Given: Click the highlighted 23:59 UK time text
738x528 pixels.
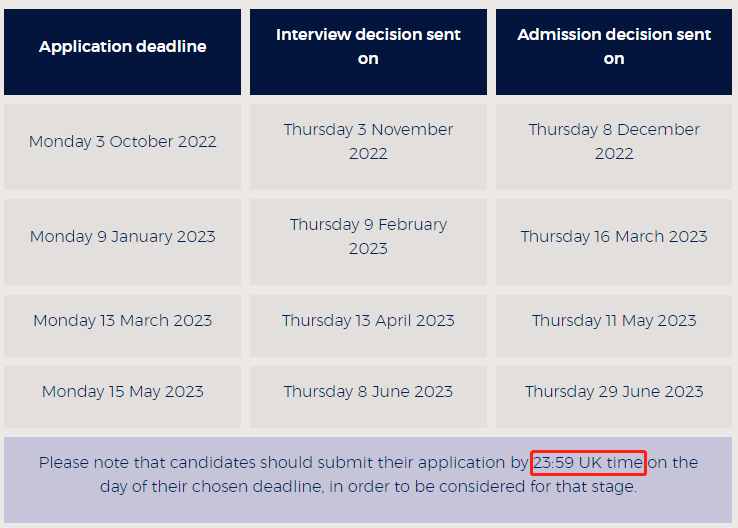Looking at the screenshot, I should (x=588, y=463).
